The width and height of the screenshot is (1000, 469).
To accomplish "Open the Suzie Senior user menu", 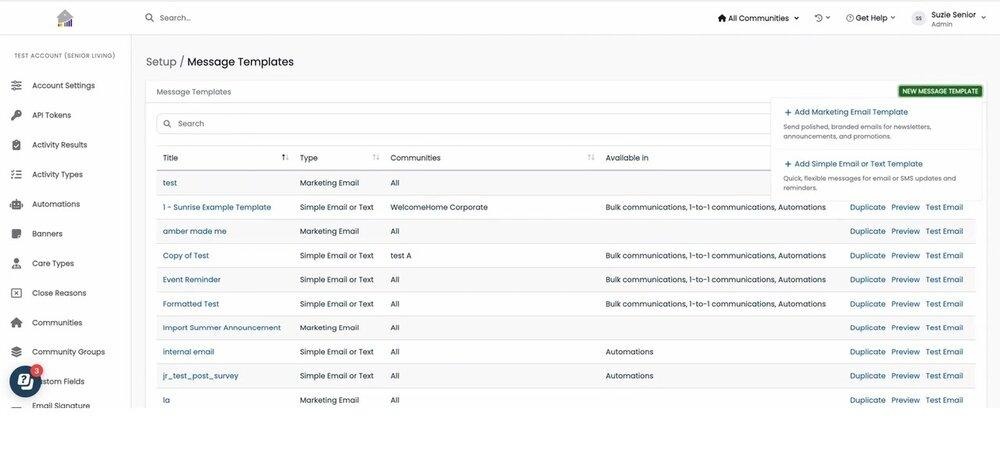I will tap(949, 19).
